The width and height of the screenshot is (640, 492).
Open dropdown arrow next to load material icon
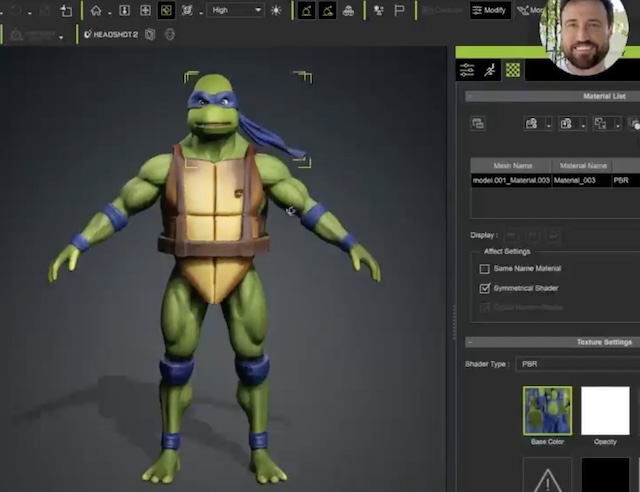point(583,124)
